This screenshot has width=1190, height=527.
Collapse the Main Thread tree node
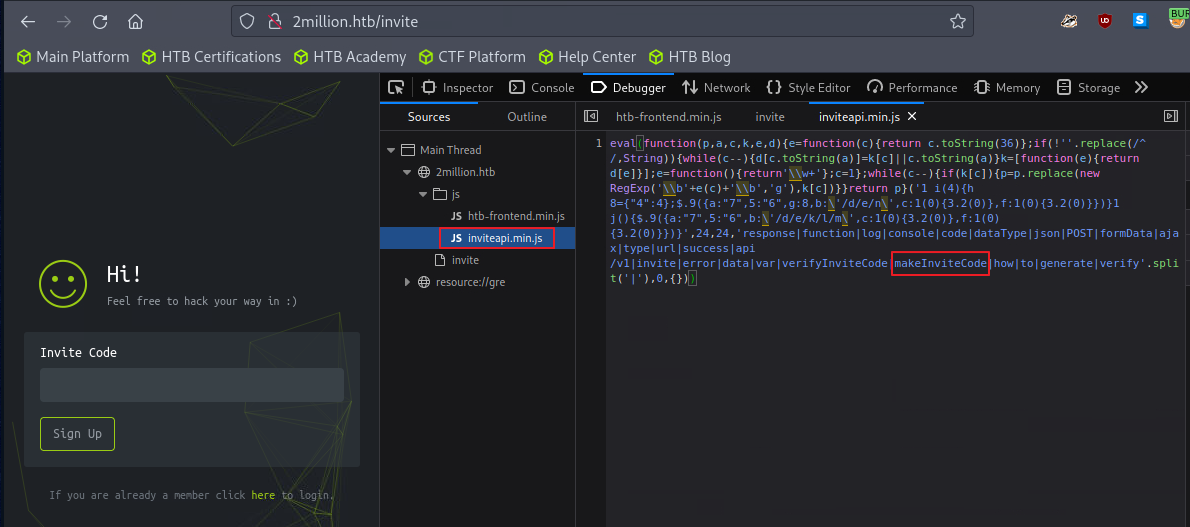point(391,150)
